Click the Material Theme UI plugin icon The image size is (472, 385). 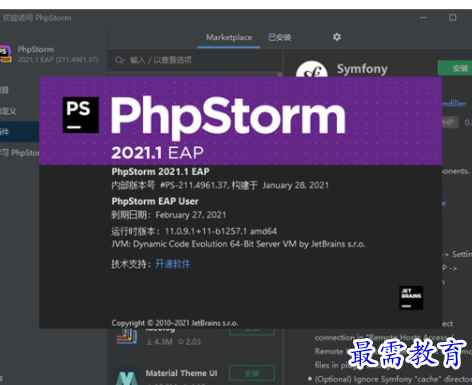coord(127,377)
